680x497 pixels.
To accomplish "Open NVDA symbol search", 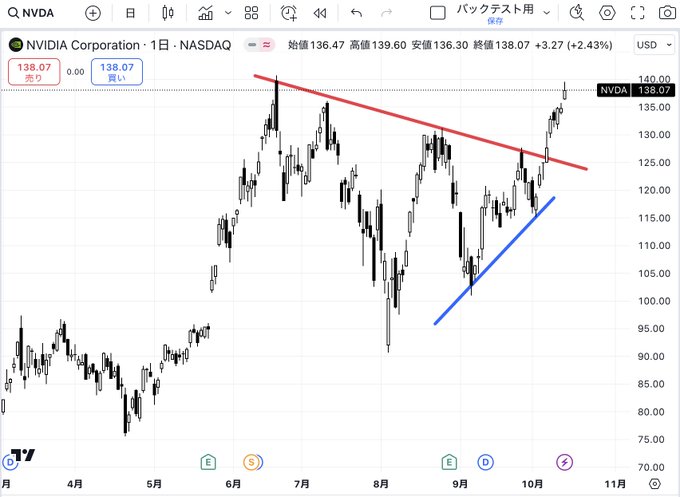I will point(31,13).
